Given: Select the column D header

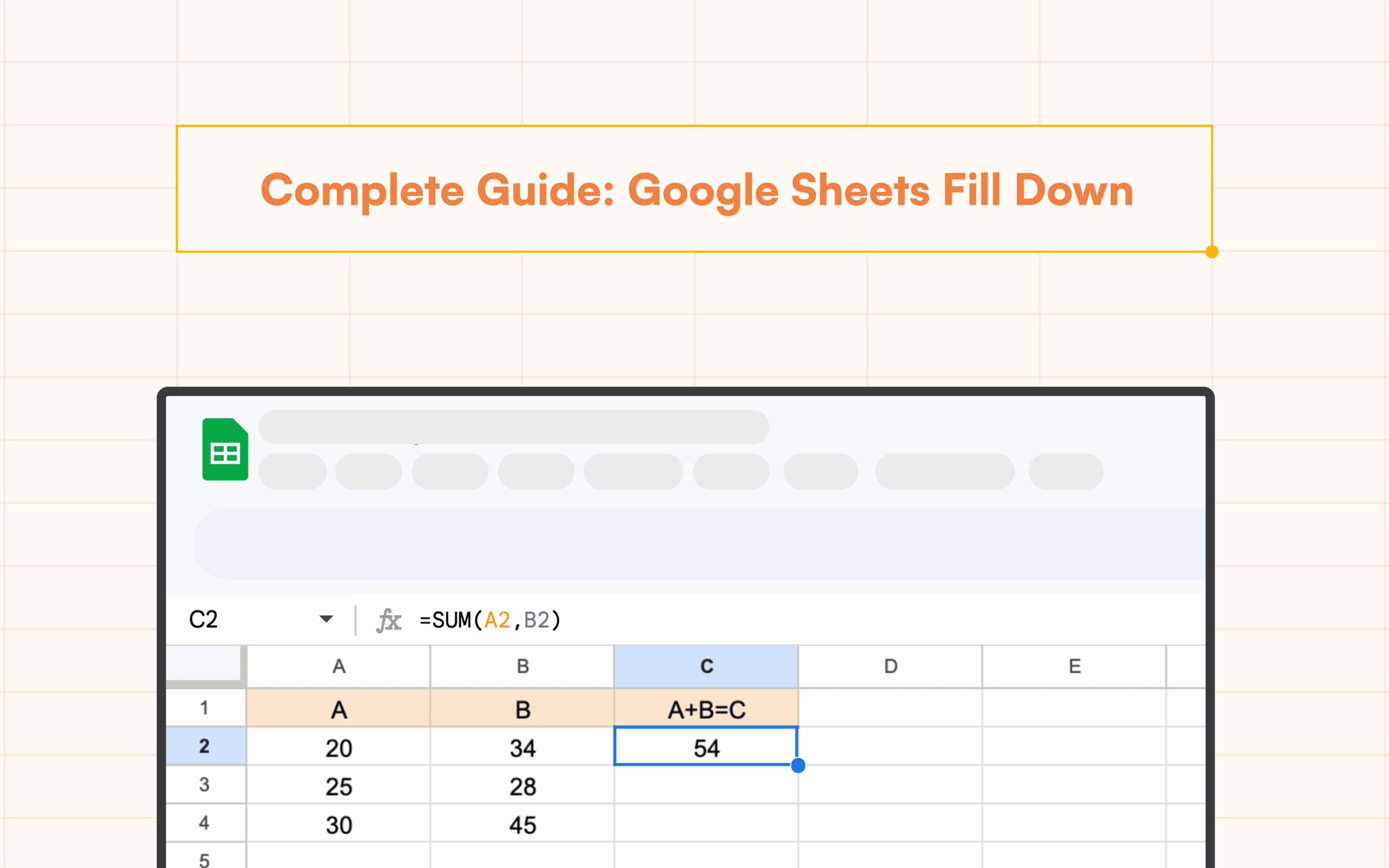Looking at the screenshot, I should coord(890,667).
